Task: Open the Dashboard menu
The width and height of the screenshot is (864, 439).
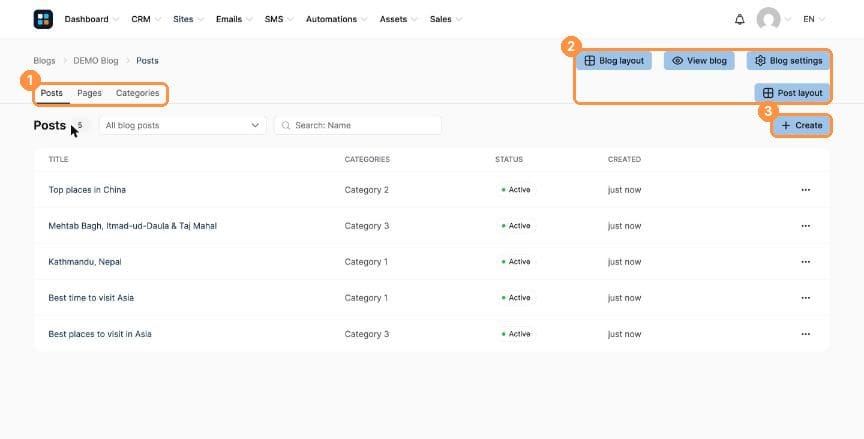Action: (91, 19)
